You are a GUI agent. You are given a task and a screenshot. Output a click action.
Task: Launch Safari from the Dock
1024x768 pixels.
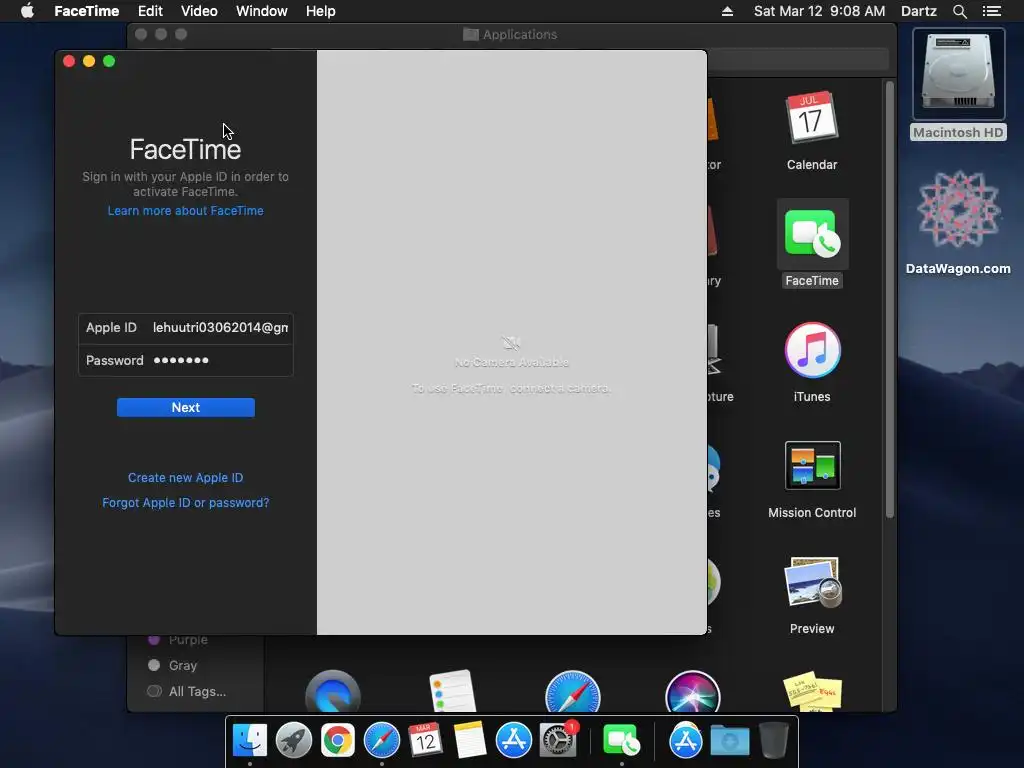(381, 740)
